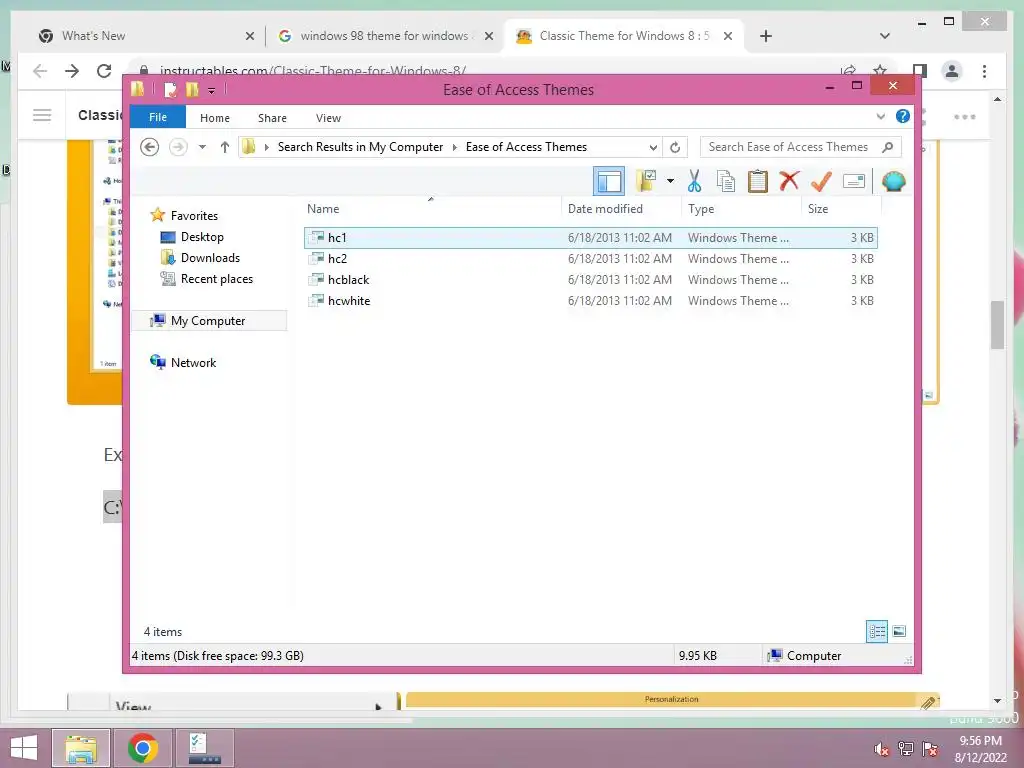Open the File ribbon tab

(157, 117)
